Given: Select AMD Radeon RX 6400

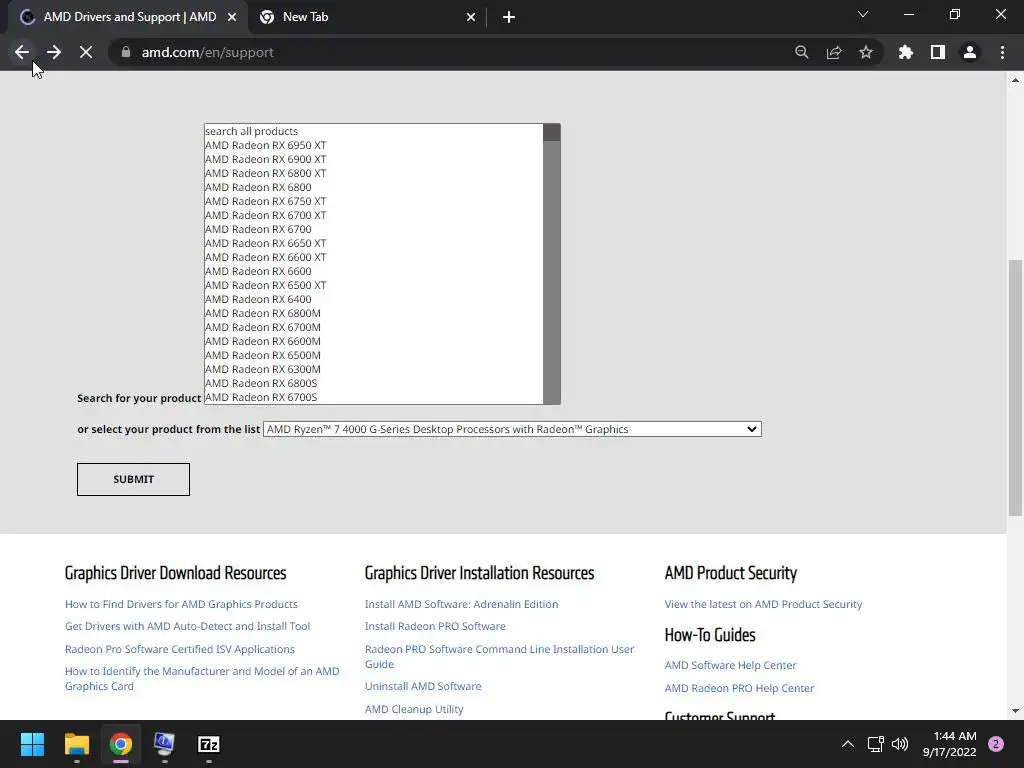Looking at the screenshot, I should [374, 299].
